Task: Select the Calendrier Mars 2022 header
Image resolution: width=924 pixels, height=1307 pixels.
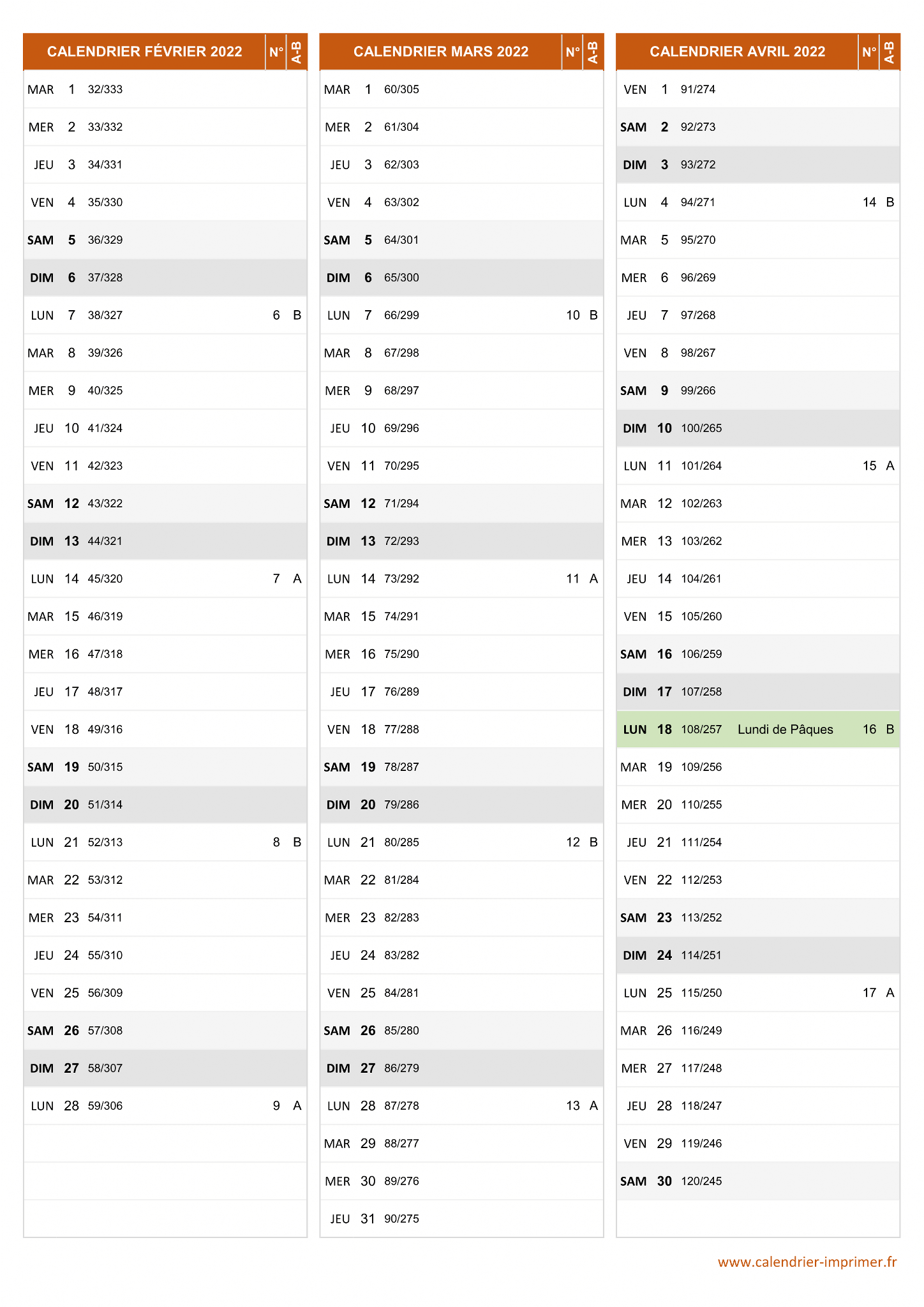Action: [x=441, y=52]
